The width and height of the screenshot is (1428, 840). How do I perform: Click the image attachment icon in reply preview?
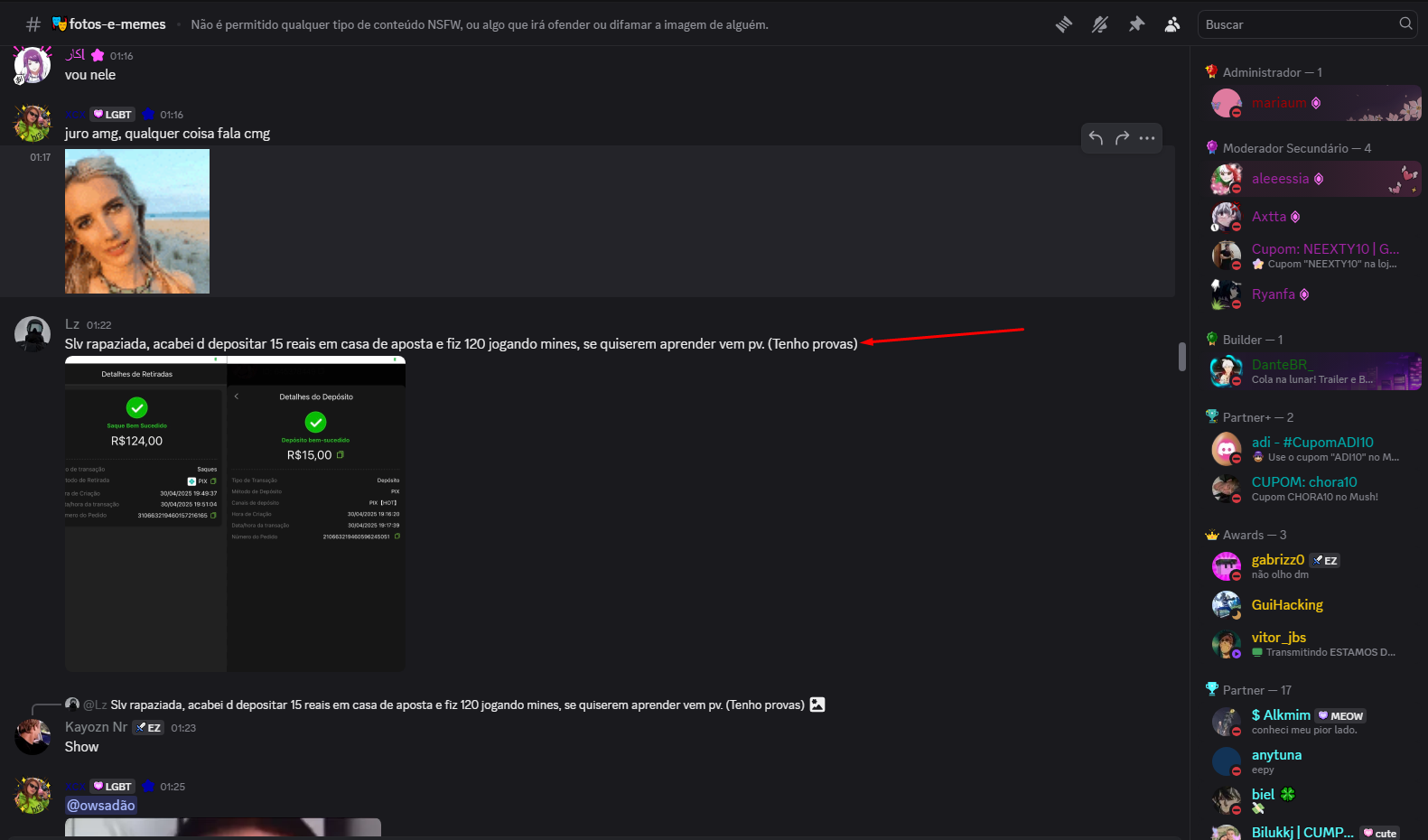click(817, 705)
